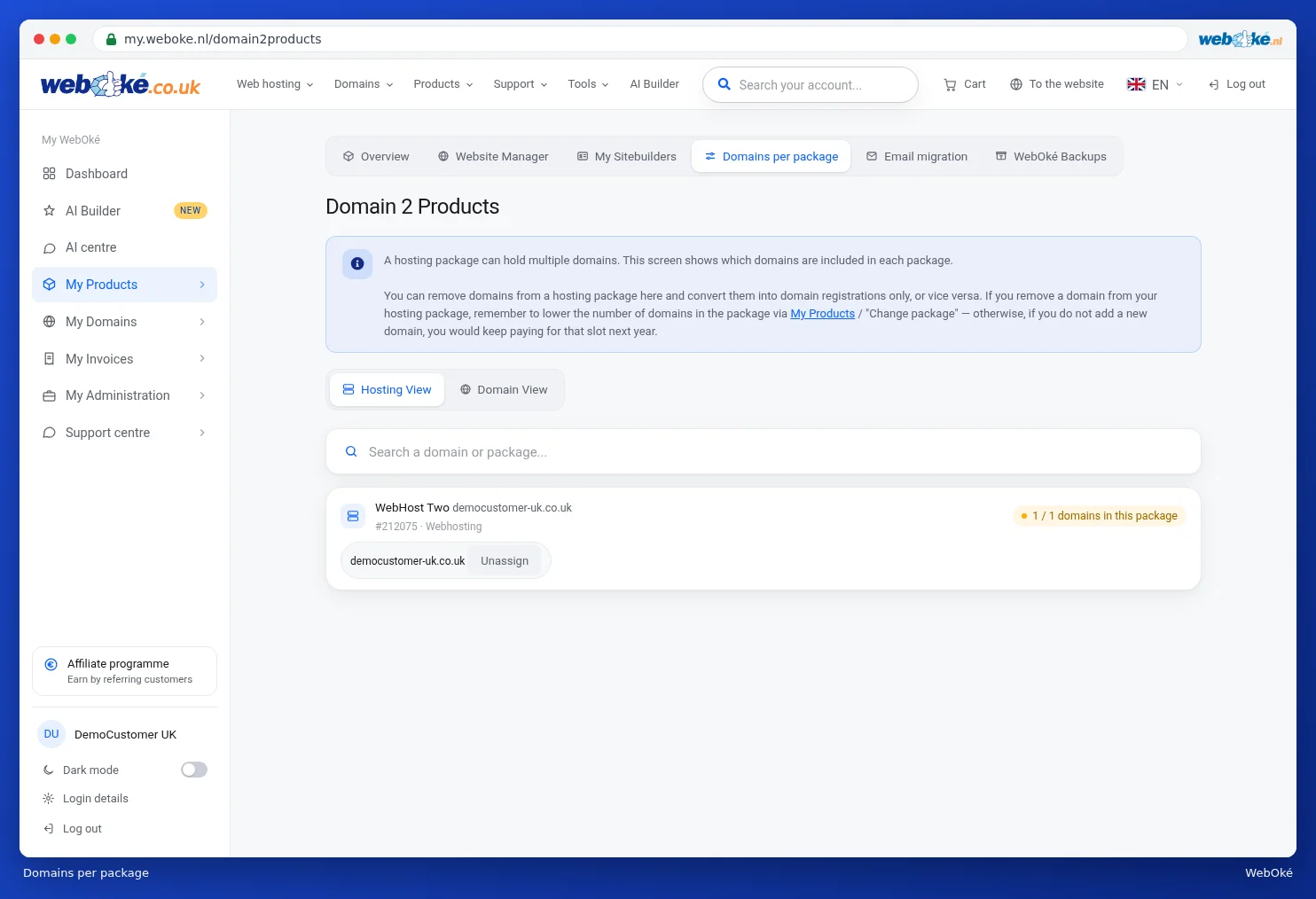Click the AI Builder star icon in sidebar
The height and width of the screenshot is (899, 1316).
tap(50, 211)
